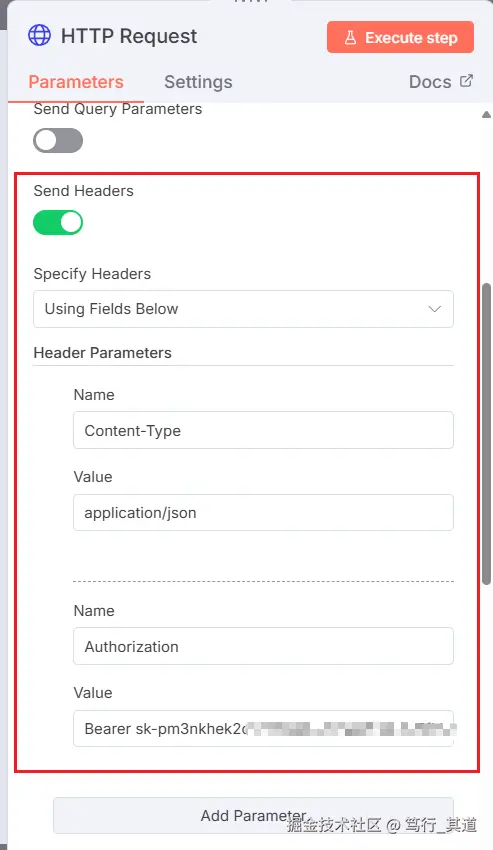Screen dimensions: 493x850
Task: Click the Authorization name field
Action: coord(263,646)
